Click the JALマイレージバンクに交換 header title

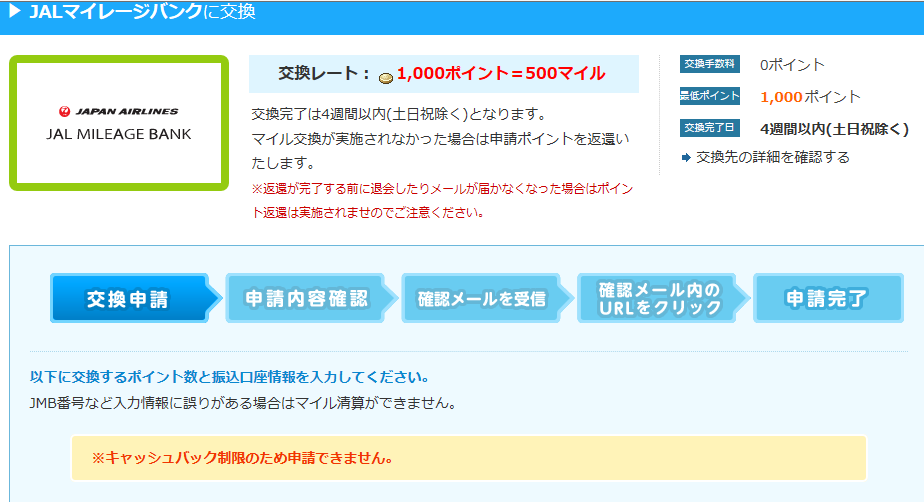[x=142, y=11]
